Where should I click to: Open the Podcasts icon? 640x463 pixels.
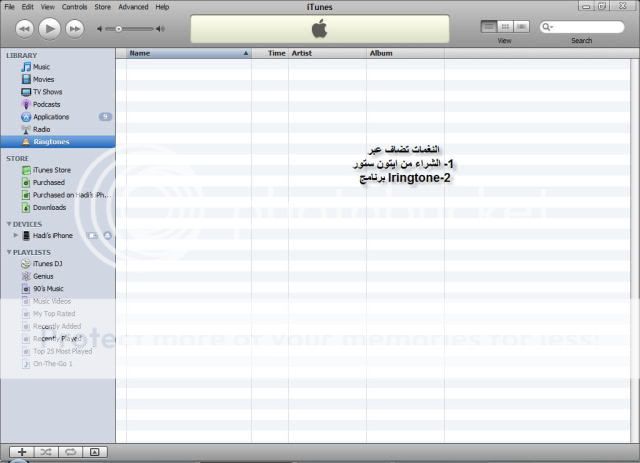[26, 105]
